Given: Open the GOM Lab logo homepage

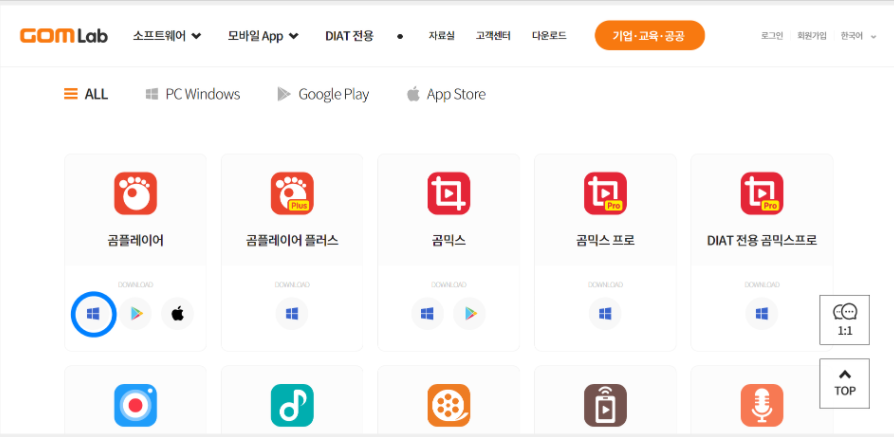Looking at the screenshot, I should pos(63,35).
